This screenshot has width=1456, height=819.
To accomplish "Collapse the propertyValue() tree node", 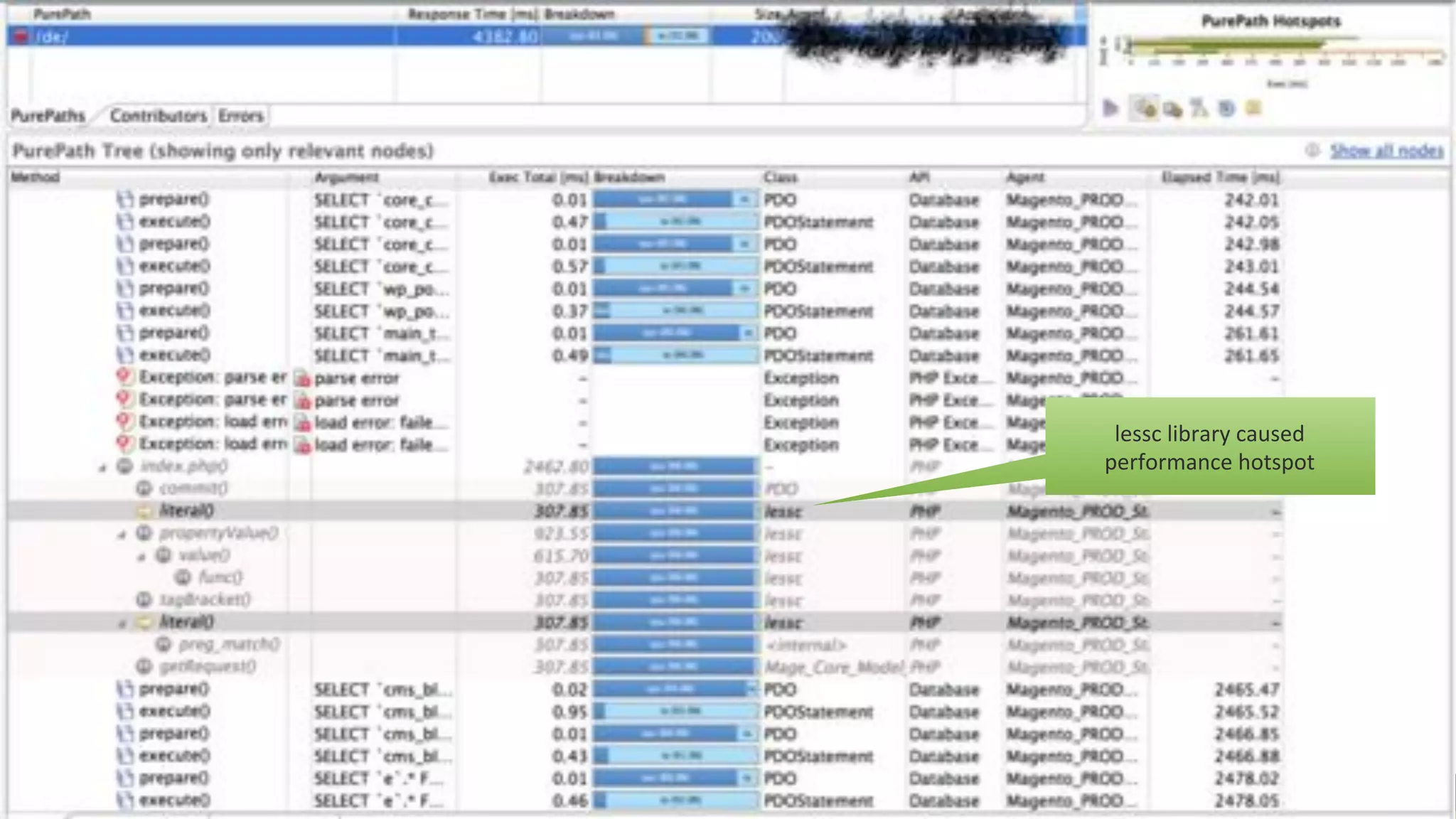I will click(x=122, y=535).
